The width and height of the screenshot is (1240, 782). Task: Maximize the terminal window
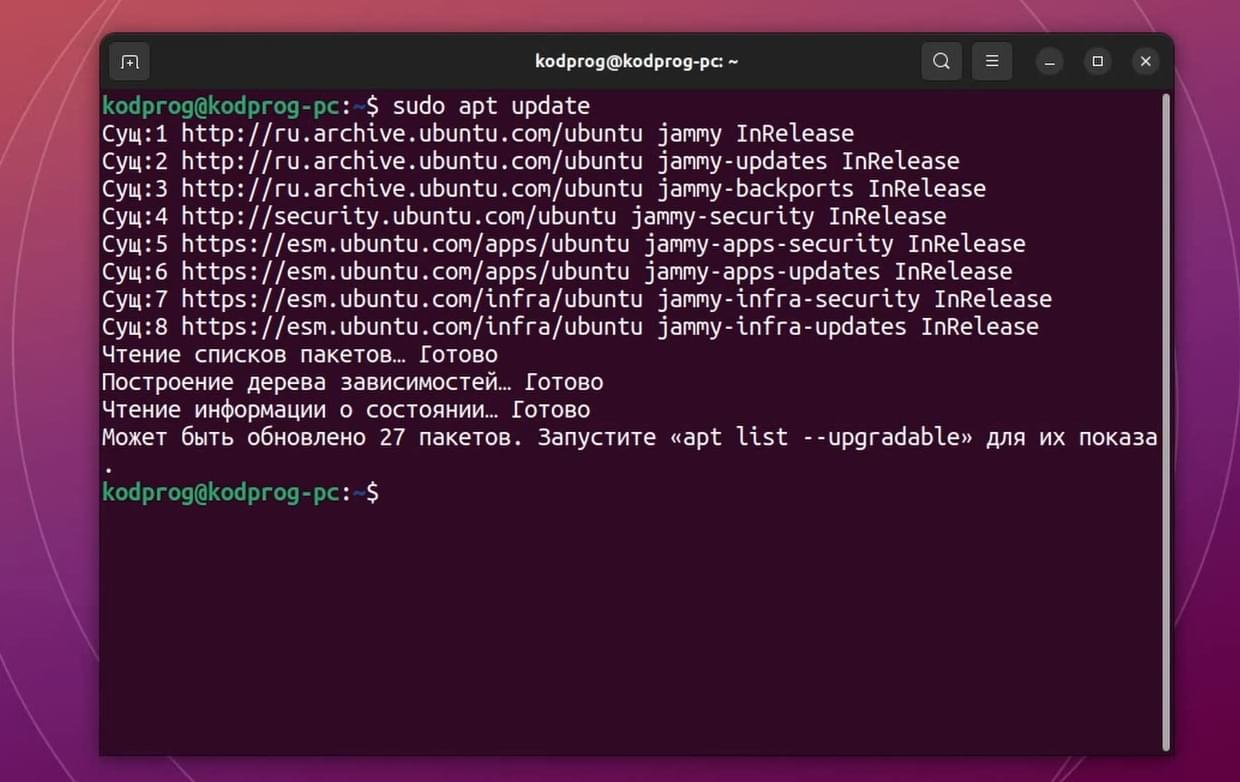click(1097, 62)
